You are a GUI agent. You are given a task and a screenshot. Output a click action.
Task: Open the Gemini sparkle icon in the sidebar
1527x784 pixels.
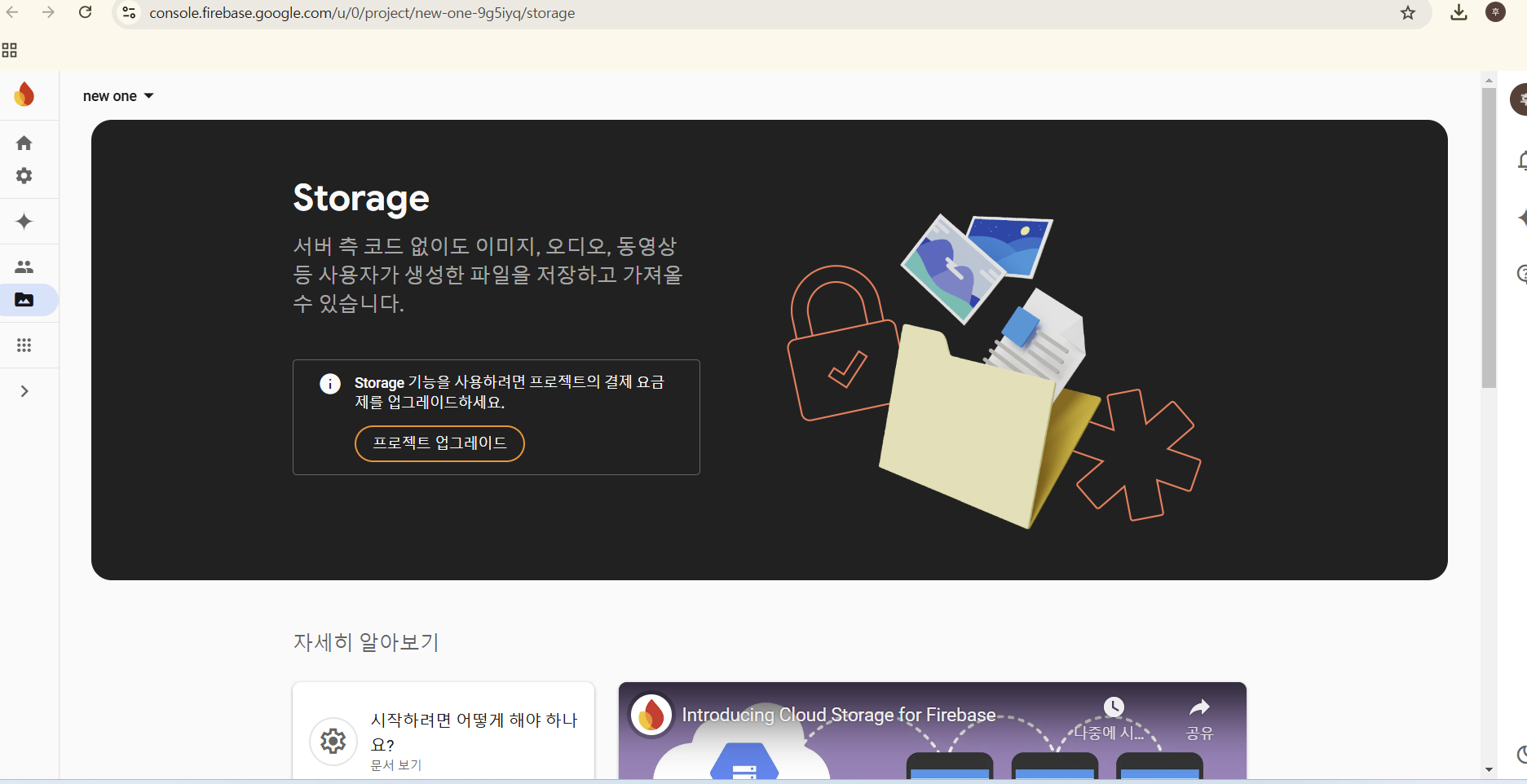coord(24,222)
